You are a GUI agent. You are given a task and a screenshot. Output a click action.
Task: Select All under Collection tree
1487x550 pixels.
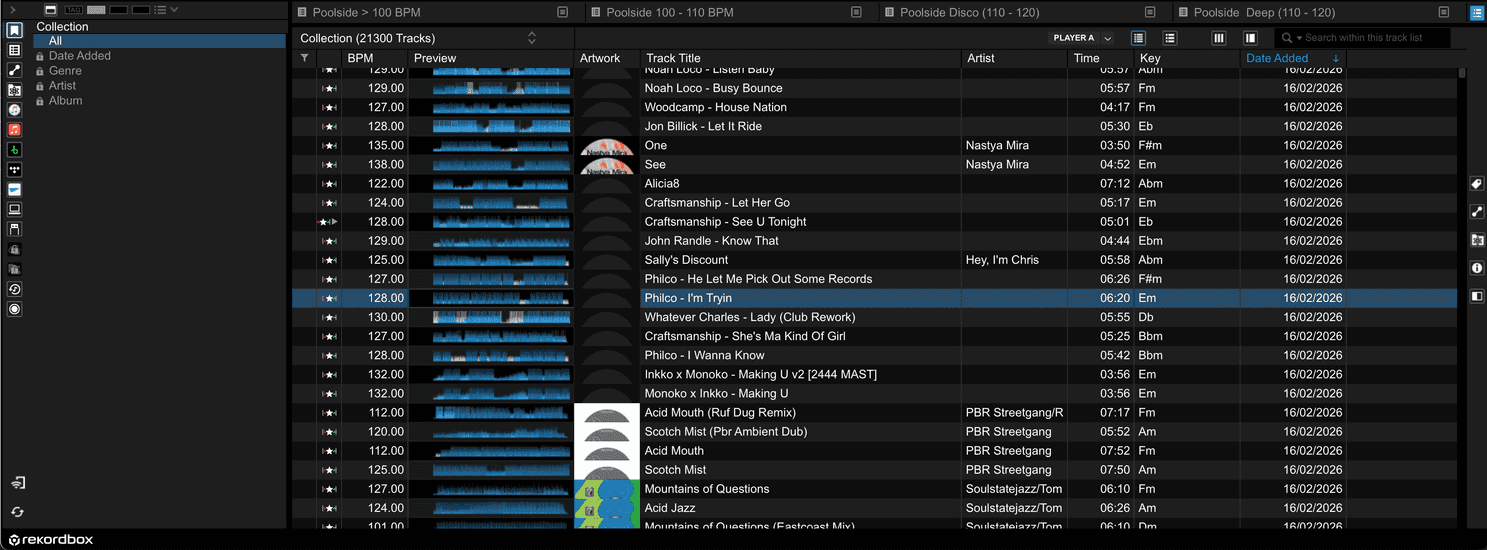click(x=160, y=41)
